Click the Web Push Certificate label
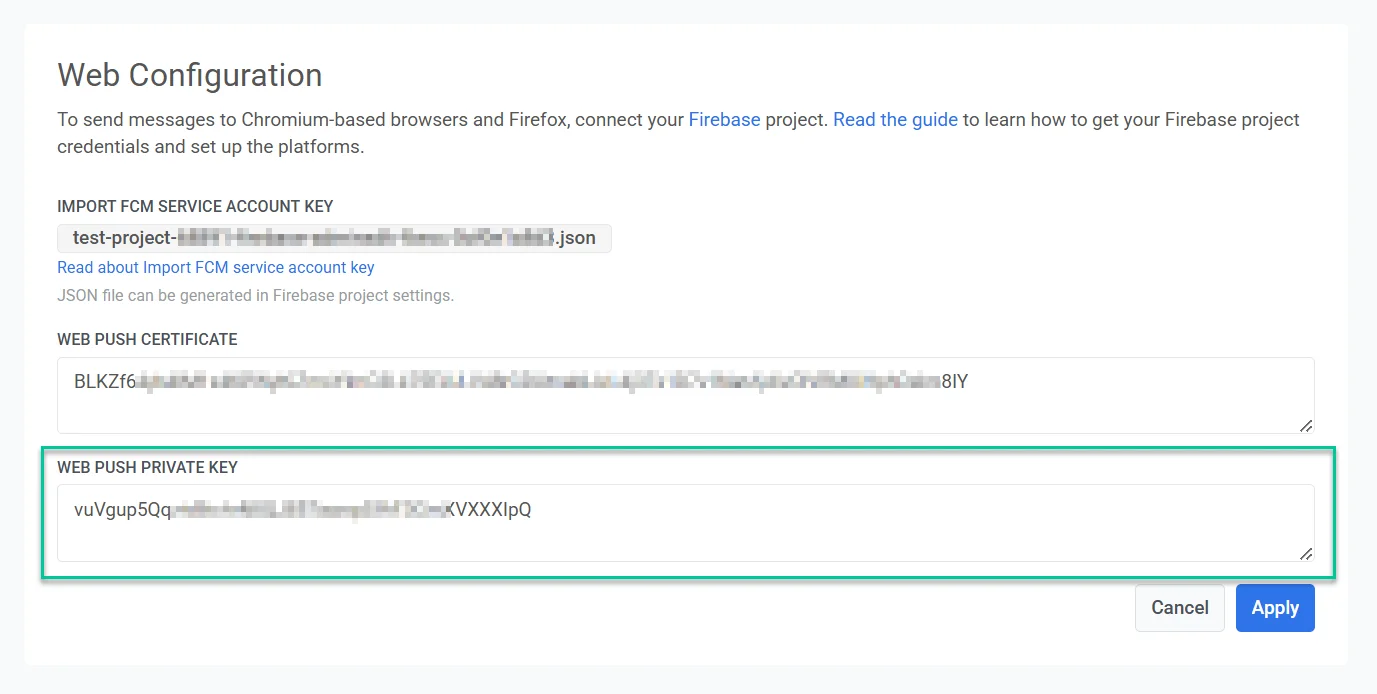 tap(147, 339)
